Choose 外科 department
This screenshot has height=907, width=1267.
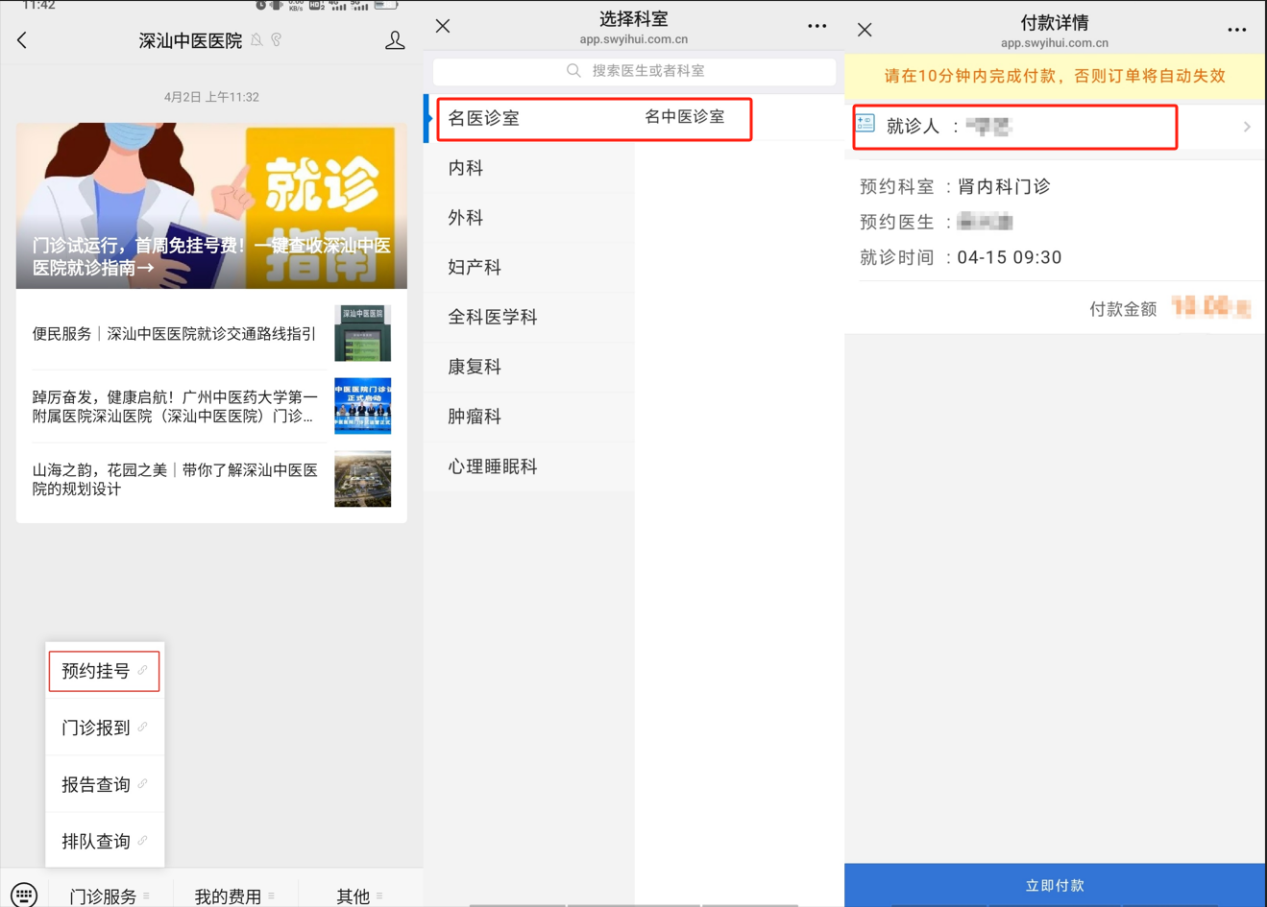coord(529,218)
